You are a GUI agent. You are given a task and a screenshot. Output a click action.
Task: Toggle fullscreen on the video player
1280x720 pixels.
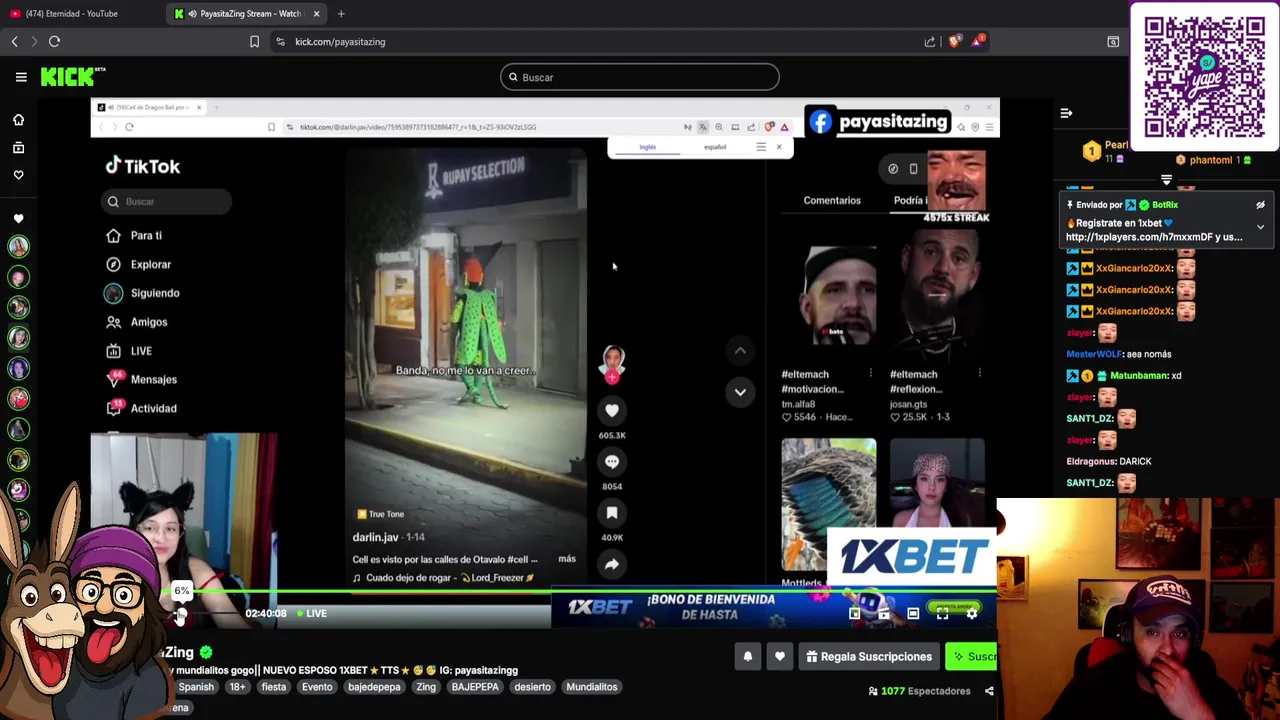[x=942, y=614]
